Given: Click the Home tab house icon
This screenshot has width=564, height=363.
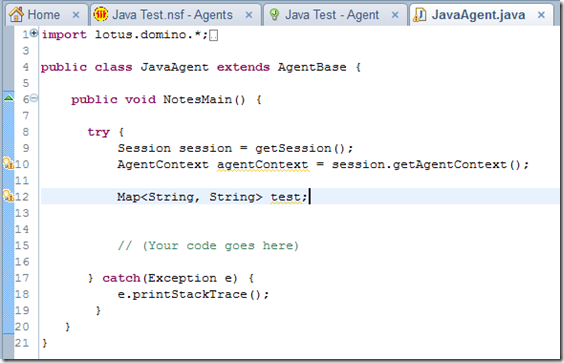Looking at the screenshot, I should pyautogui.click(x=16, y=15).
